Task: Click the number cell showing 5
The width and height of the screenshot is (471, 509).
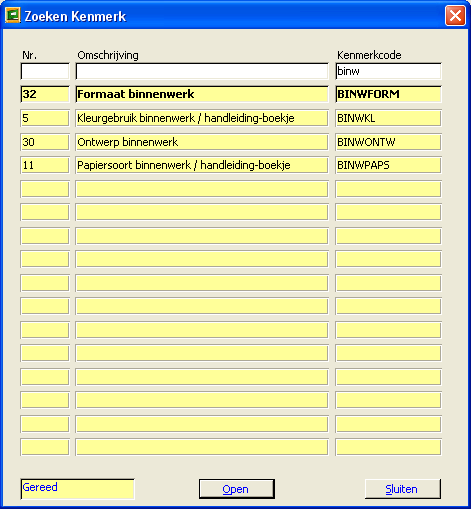Action: pos(45,118)
